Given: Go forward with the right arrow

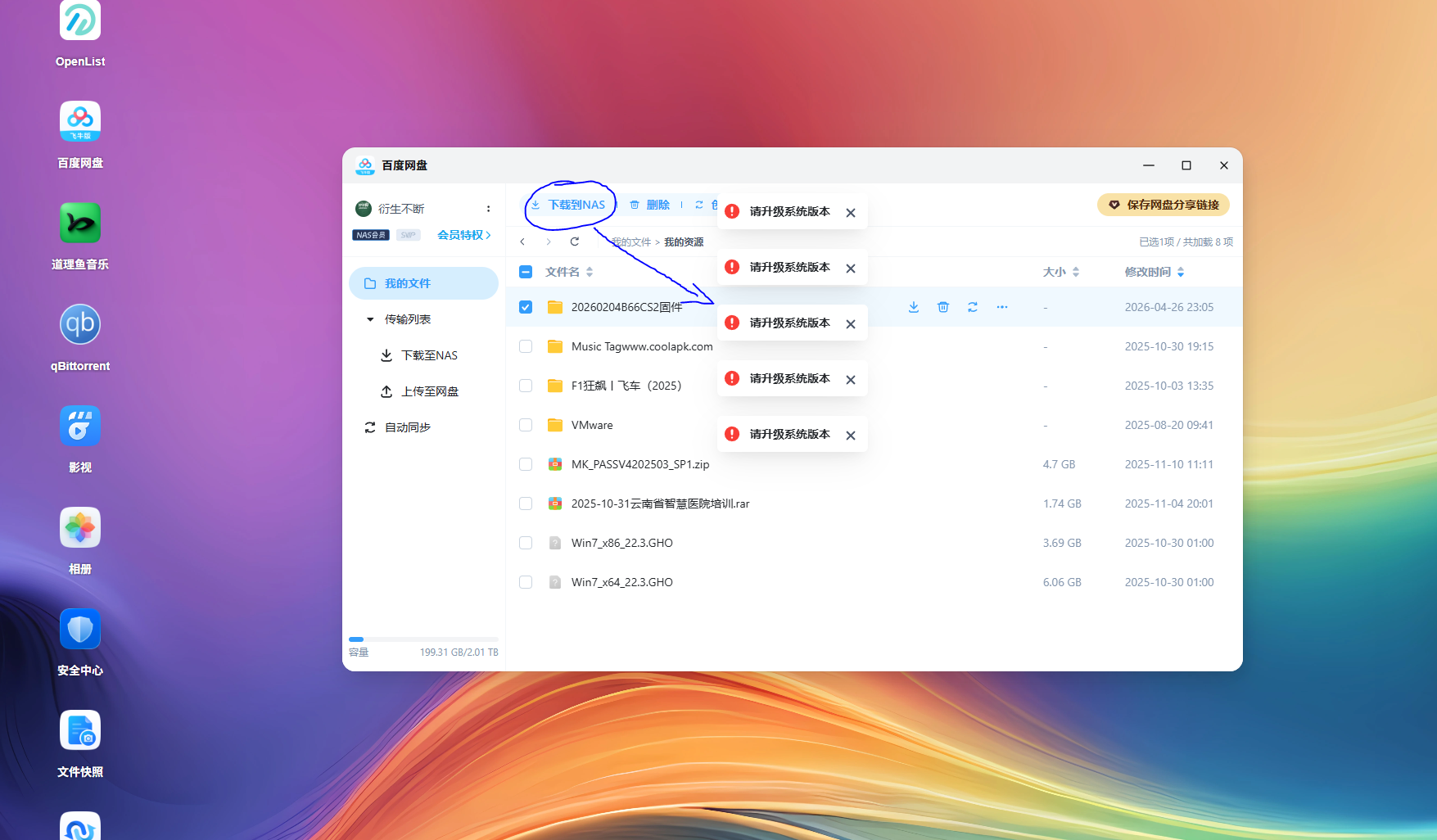Looking at the screenshot, I should [549, 242].
